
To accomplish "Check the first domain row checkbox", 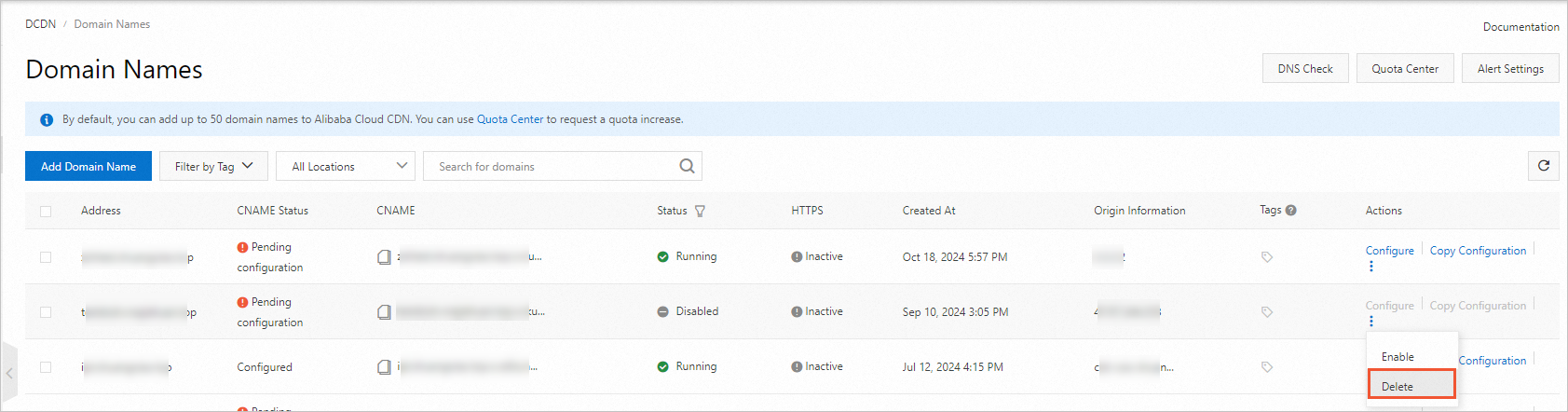I will 46,257.
